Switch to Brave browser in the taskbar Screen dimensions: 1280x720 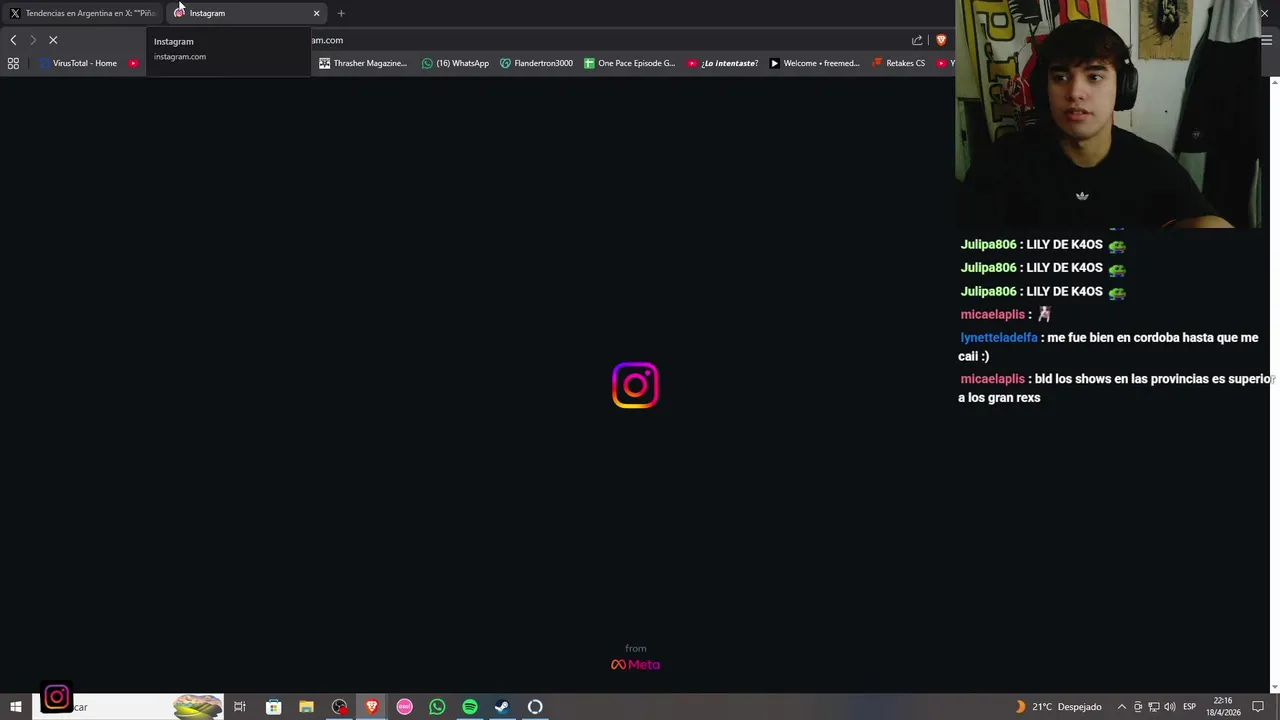coord(372,707)
